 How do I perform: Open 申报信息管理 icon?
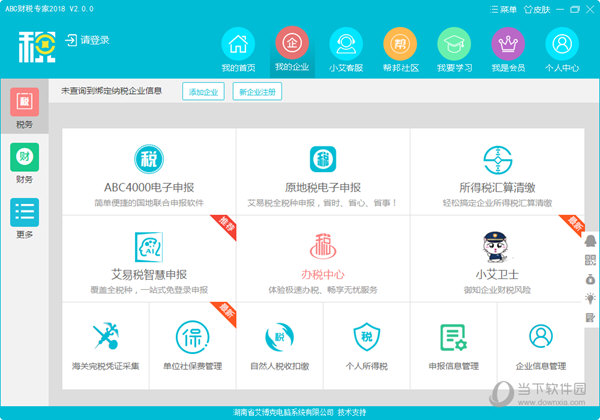pos(453,337)
